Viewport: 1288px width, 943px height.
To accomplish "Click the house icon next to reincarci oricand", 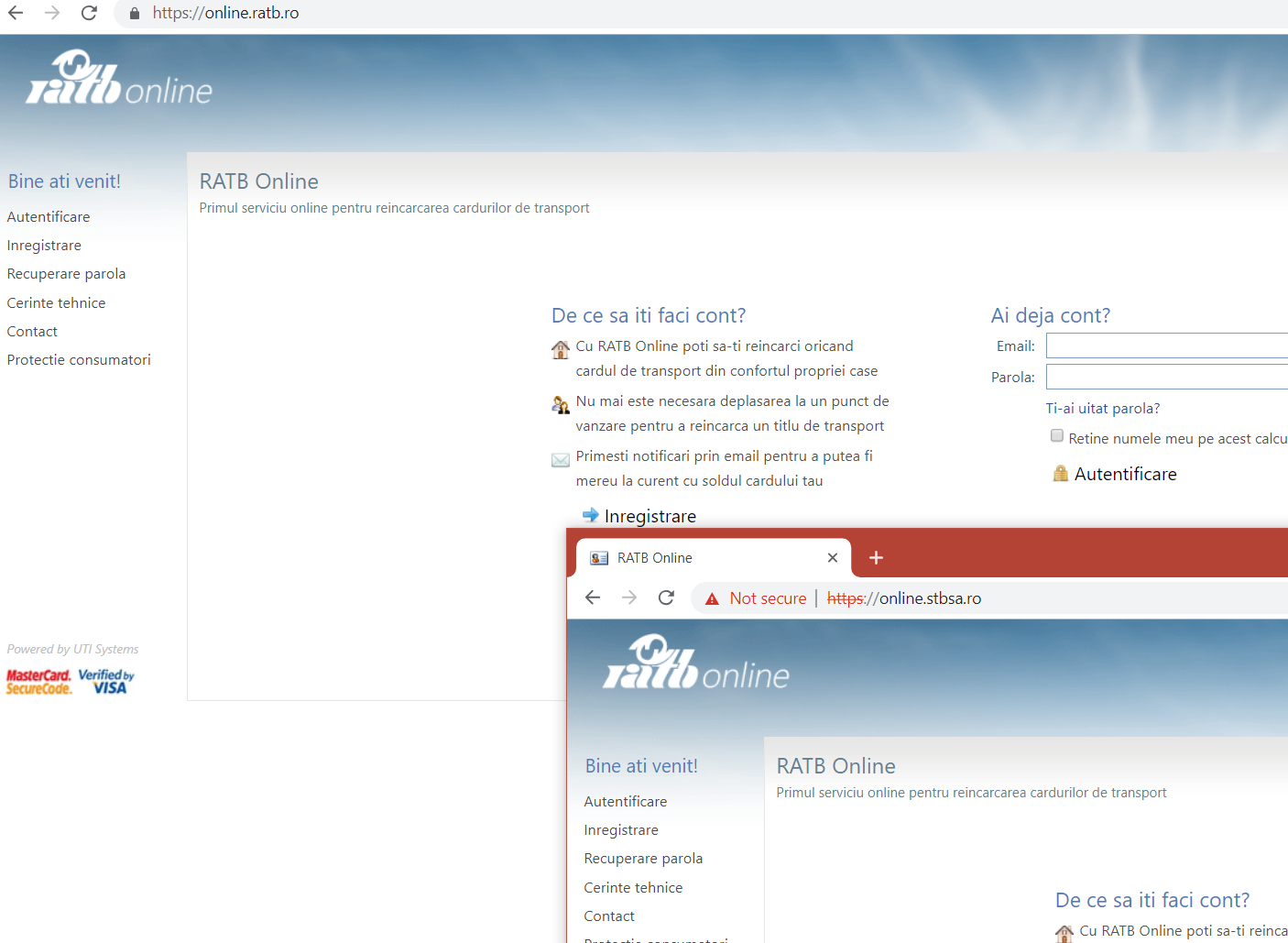I will tap(561, 349).
